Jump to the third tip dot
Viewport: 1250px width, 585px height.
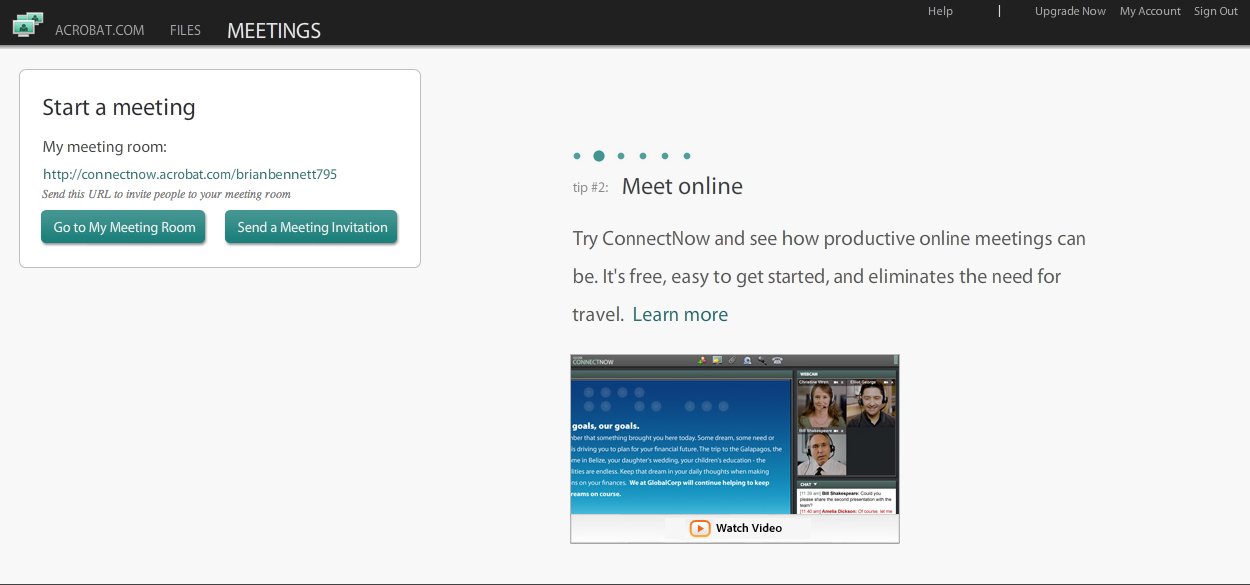[x=621, y=156]
